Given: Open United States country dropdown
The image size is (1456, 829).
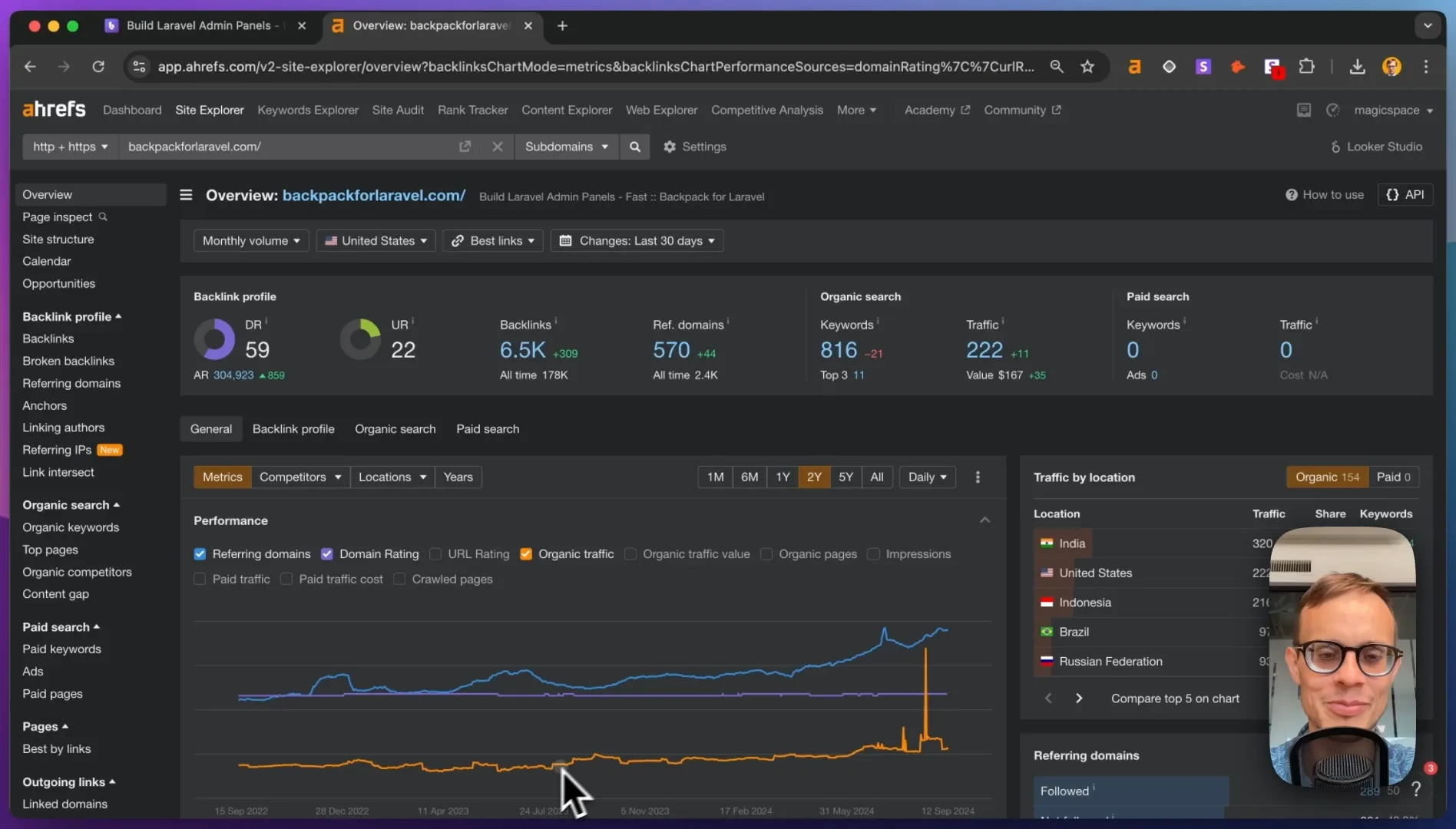Looking at the screenshot, I should click(x=376, y=241).
